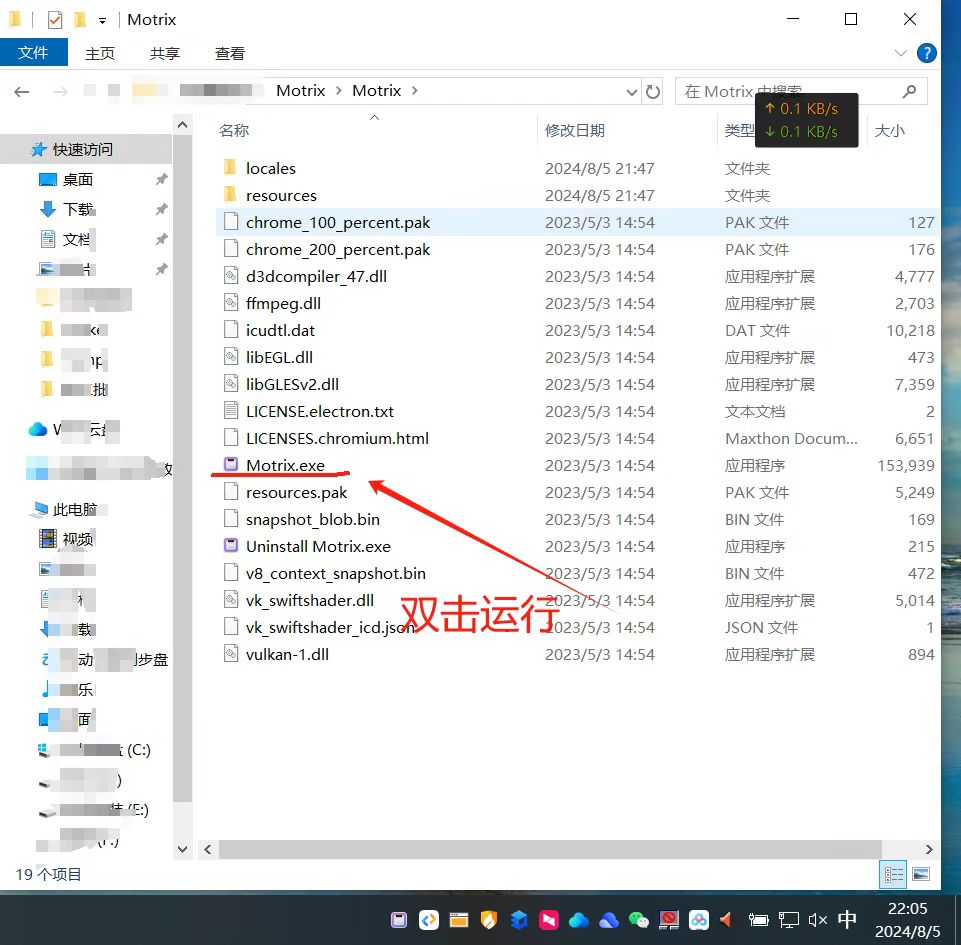Click the horizontal scrollbar left arrow
The image size is (961, 945).
(x=208, y=849)
